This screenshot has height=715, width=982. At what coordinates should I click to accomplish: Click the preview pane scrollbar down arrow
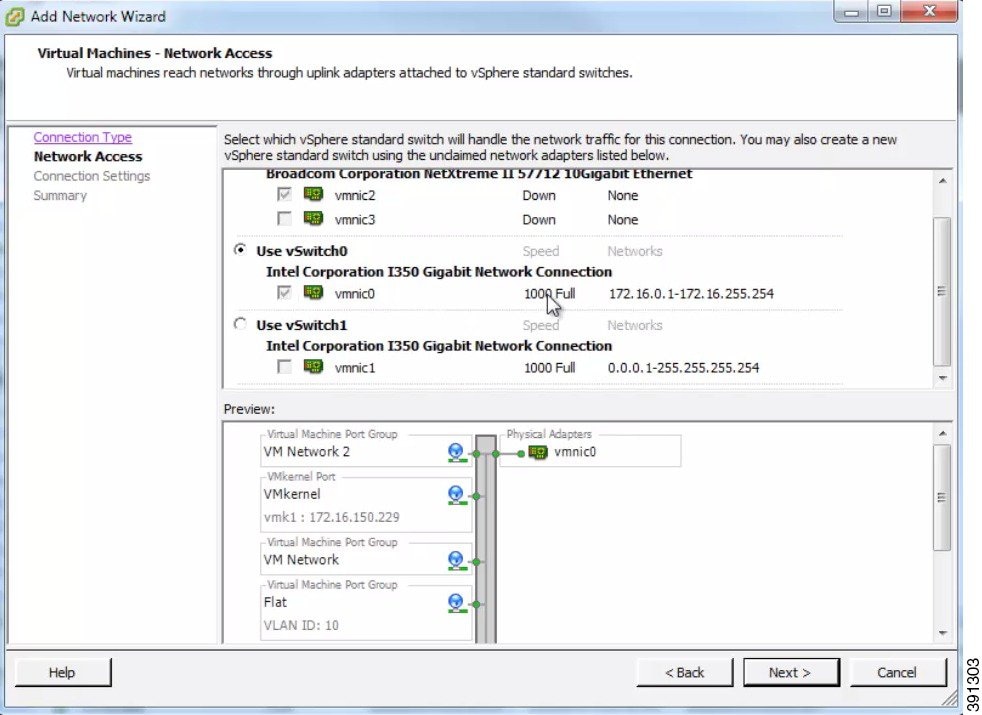point(941,632)
